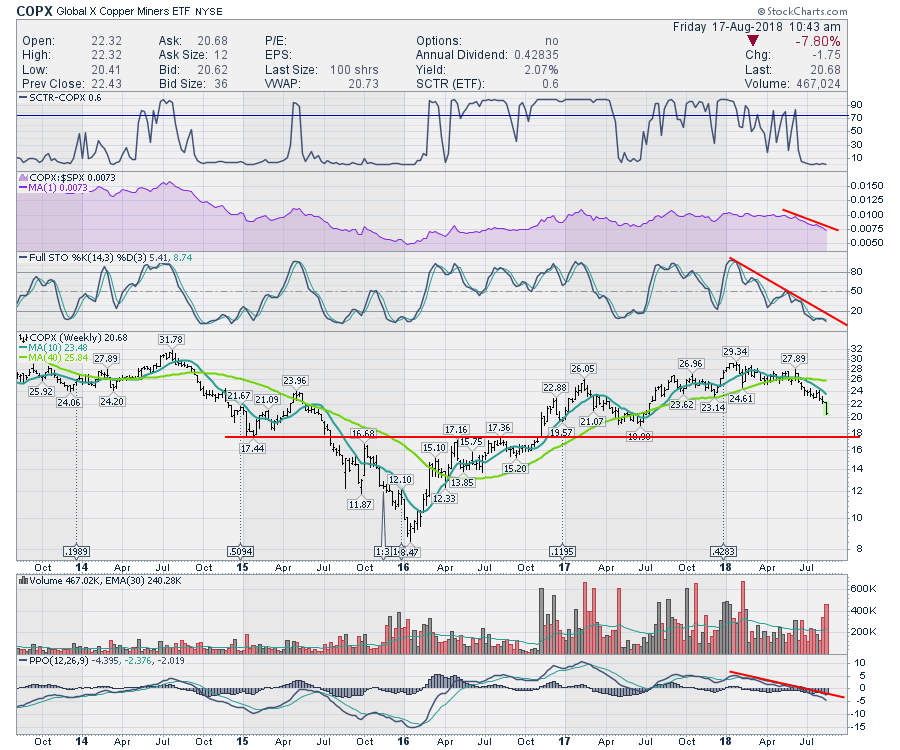Click the 31.78 peak price label
The image size is (900, 750).
click(171, 340)
